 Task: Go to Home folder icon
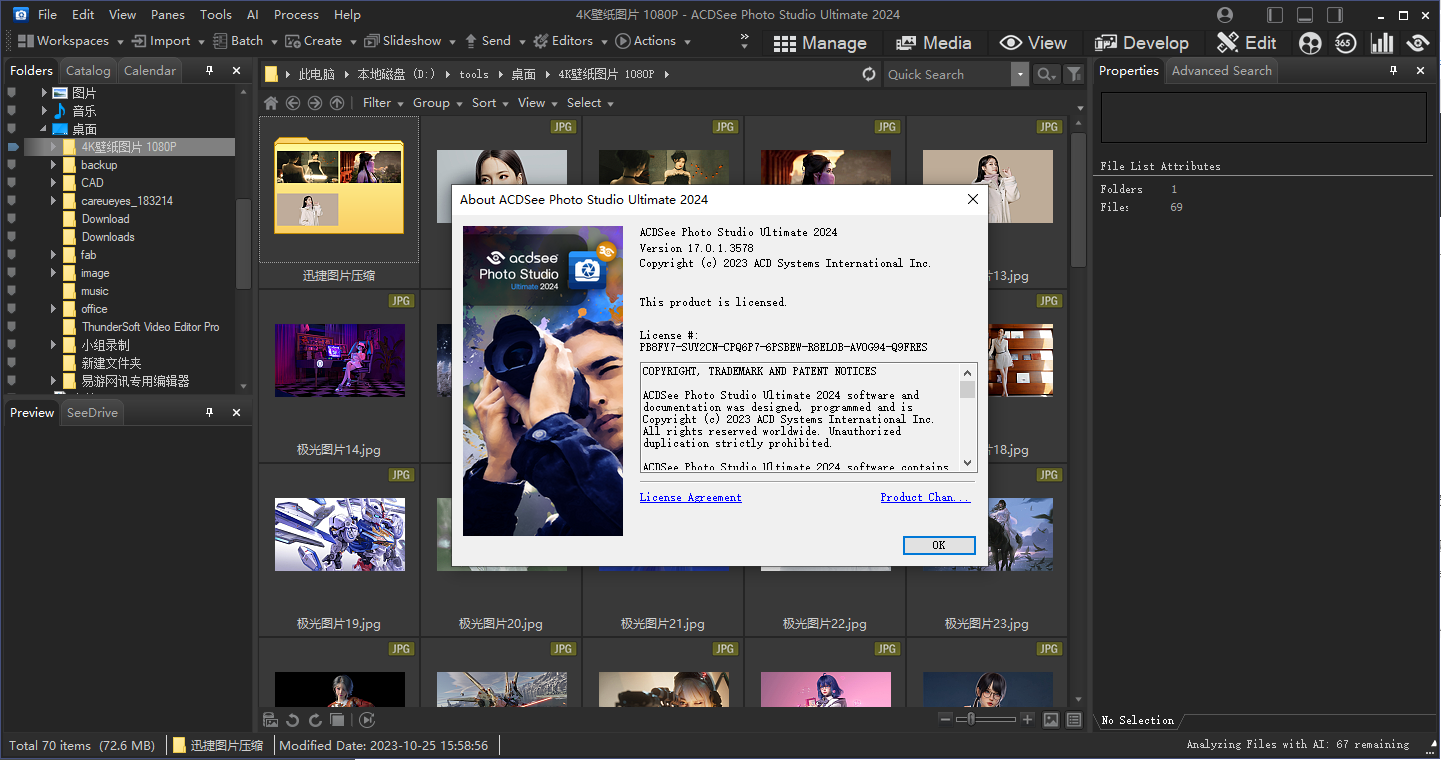[x=271, y=103]
